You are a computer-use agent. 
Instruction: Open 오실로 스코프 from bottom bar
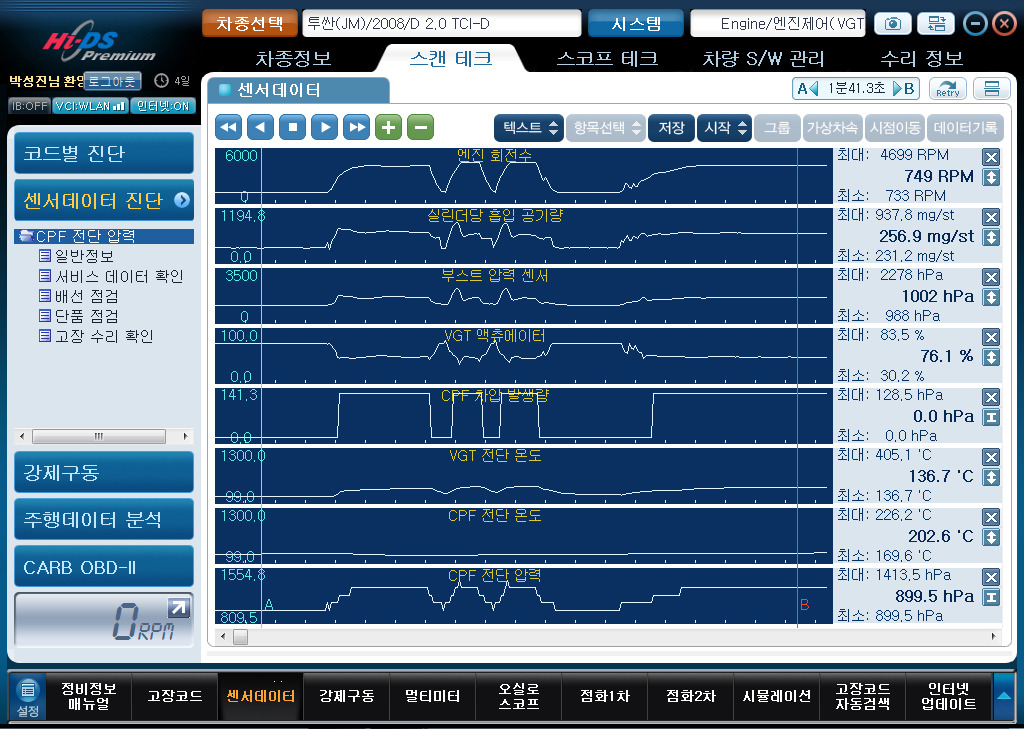(519, 696)
